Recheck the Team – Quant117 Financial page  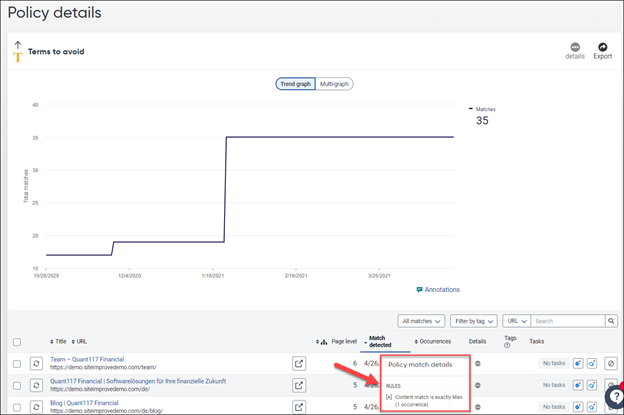36,364
